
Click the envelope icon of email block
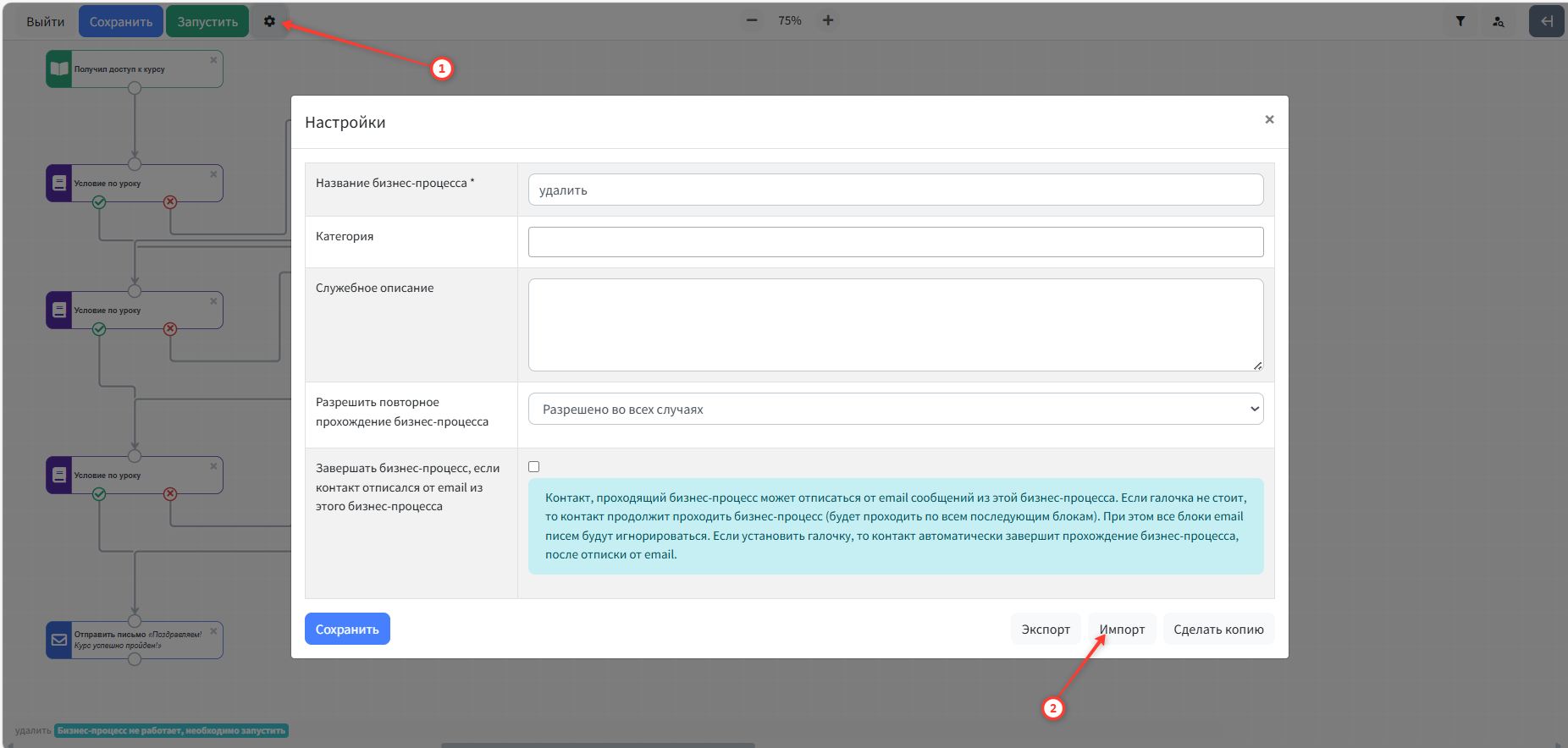[x=59, y=640]
